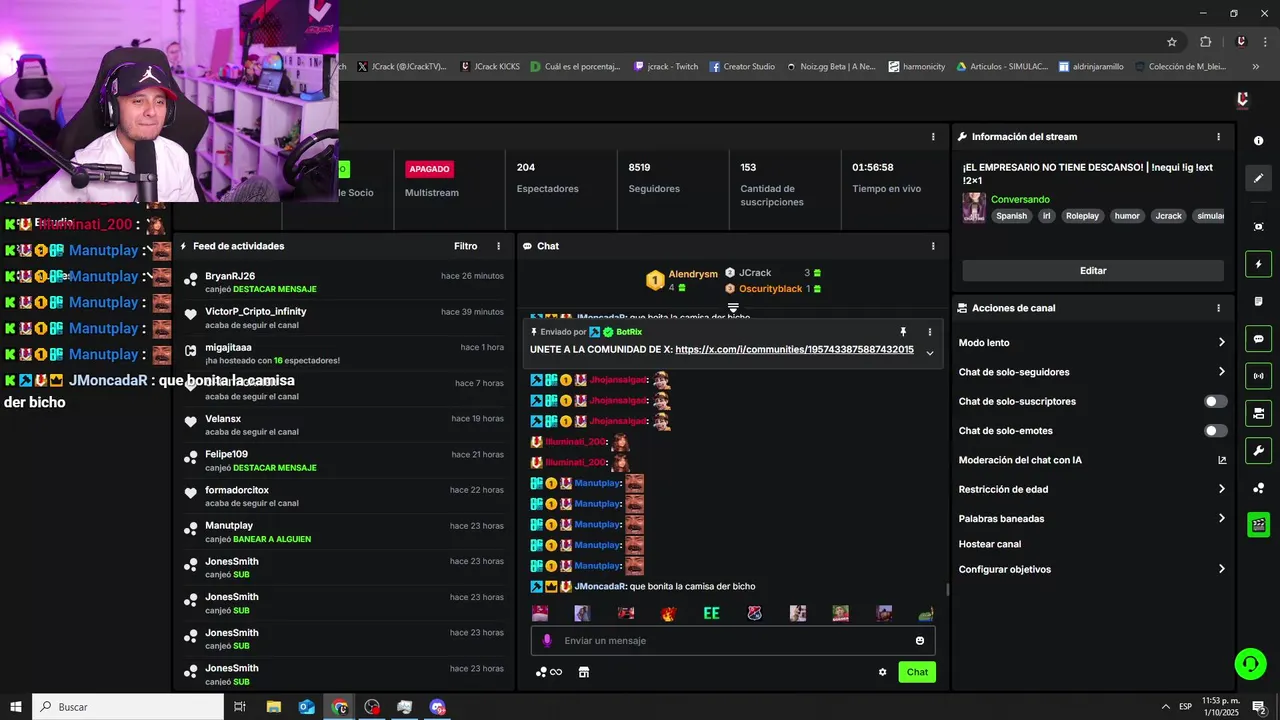1280x720 pixels.
Task: Click Enviar un mensaje input field
Action: pyautogui.click(x=733, y=641)
